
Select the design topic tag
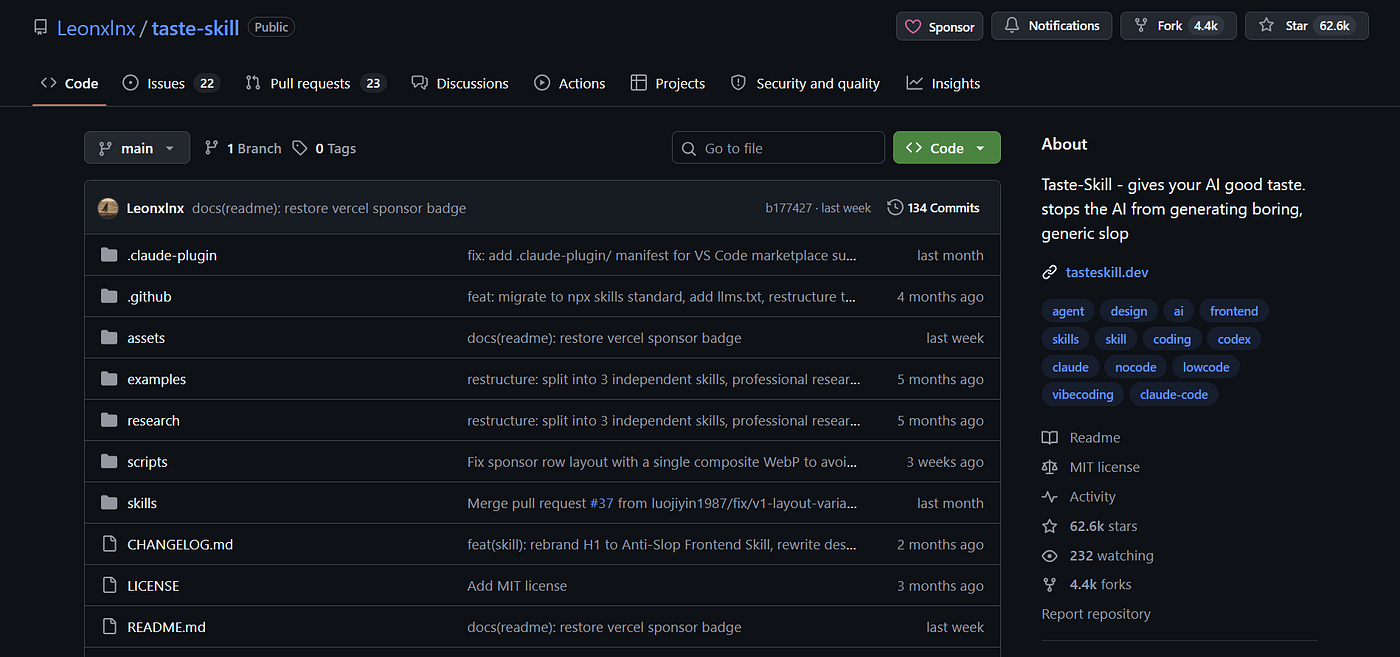pos(1129,311)
